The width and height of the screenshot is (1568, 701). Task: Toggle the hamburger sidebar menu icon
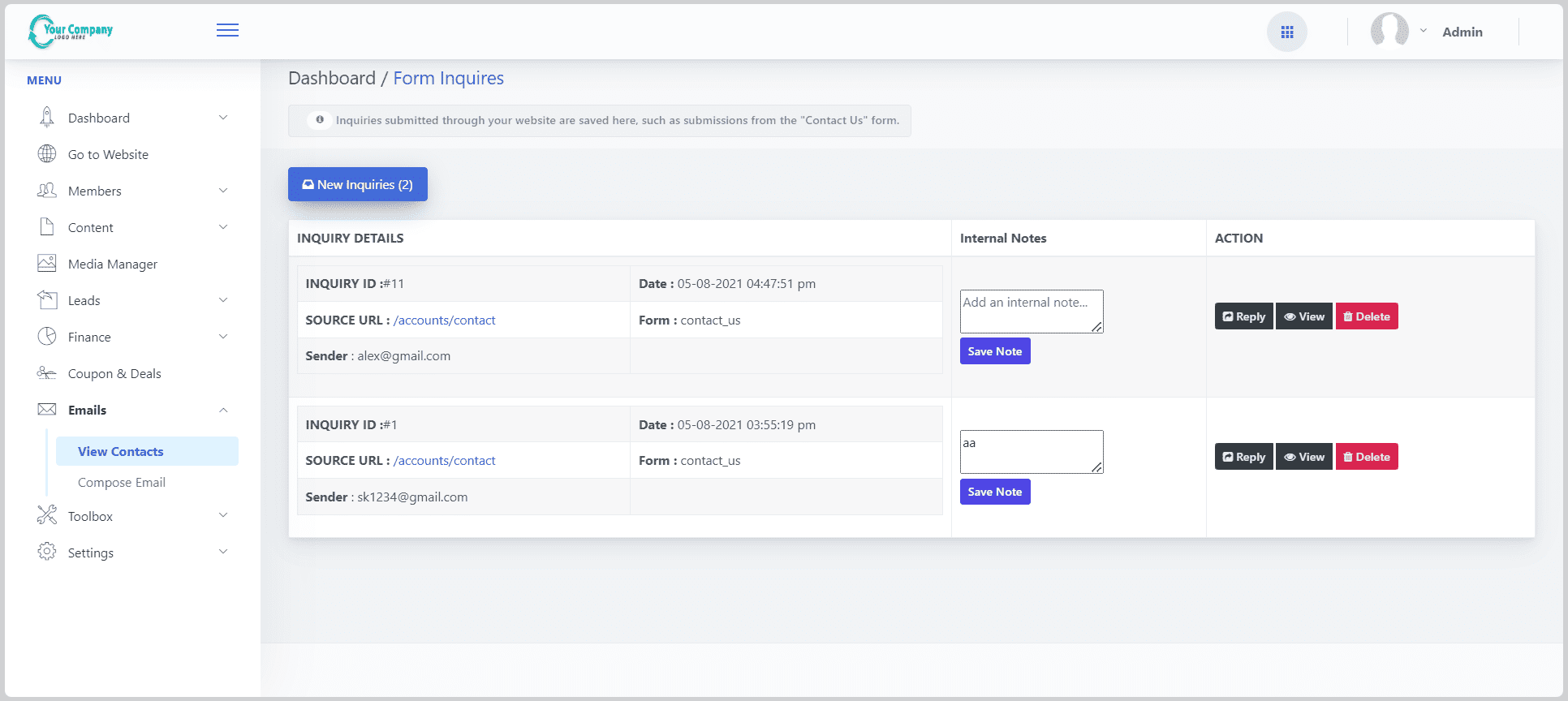tap(227, 31)
